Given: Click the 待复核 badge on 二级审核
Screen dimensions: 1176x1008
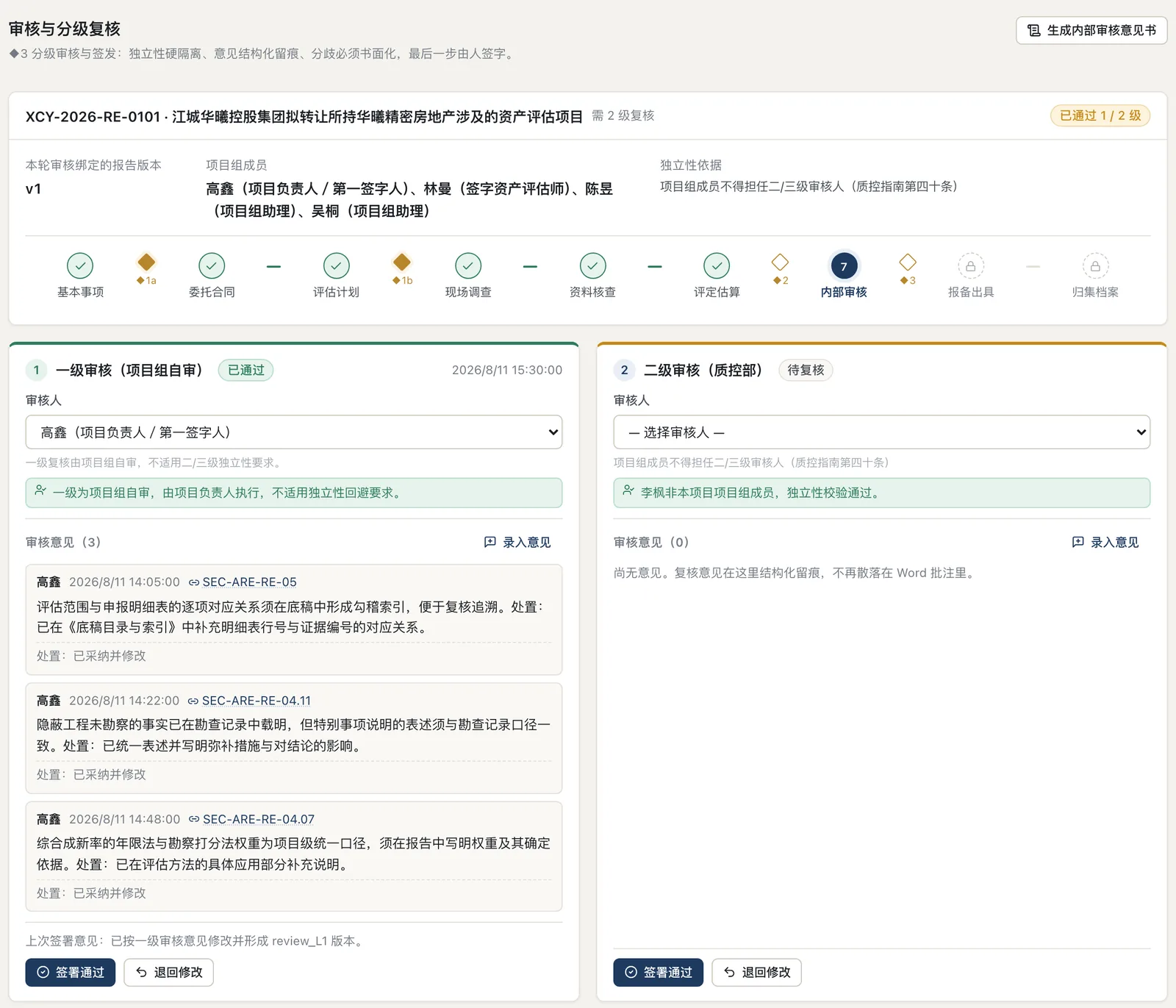Looking at the screenshot, I should point(806,371).
